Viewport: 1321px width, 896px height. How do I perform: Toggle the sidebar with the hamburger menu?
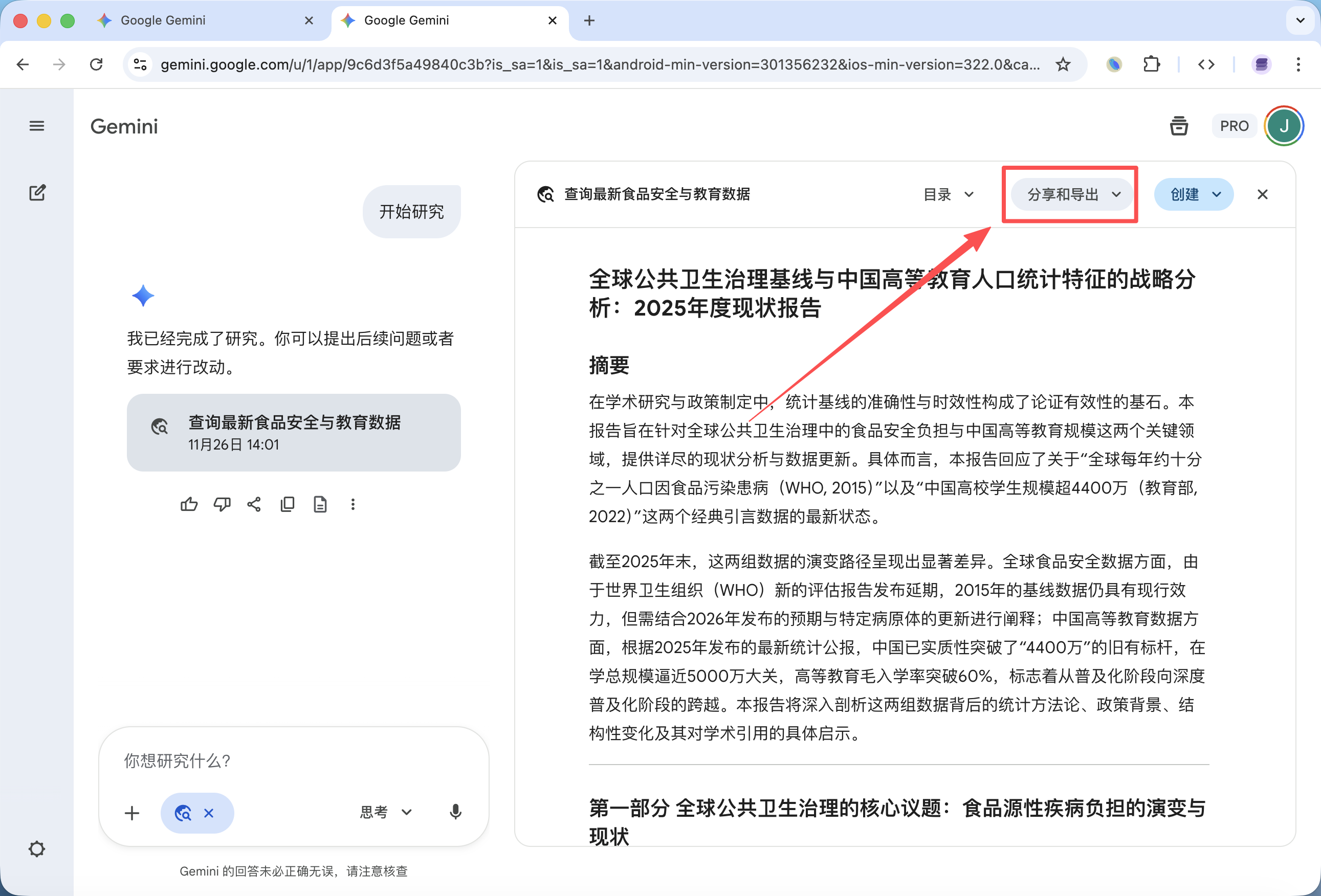(x=36, y=126)
